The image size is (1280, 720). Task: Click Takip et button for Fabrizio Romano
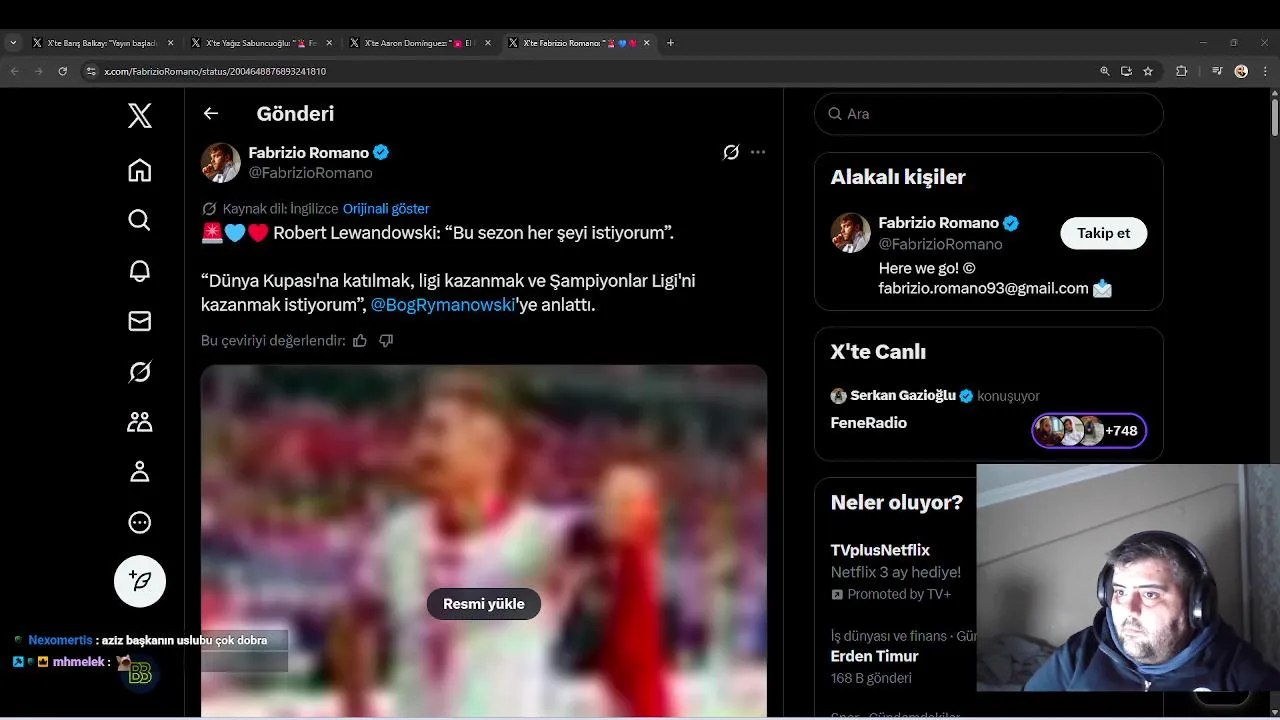click(1104, 233)
